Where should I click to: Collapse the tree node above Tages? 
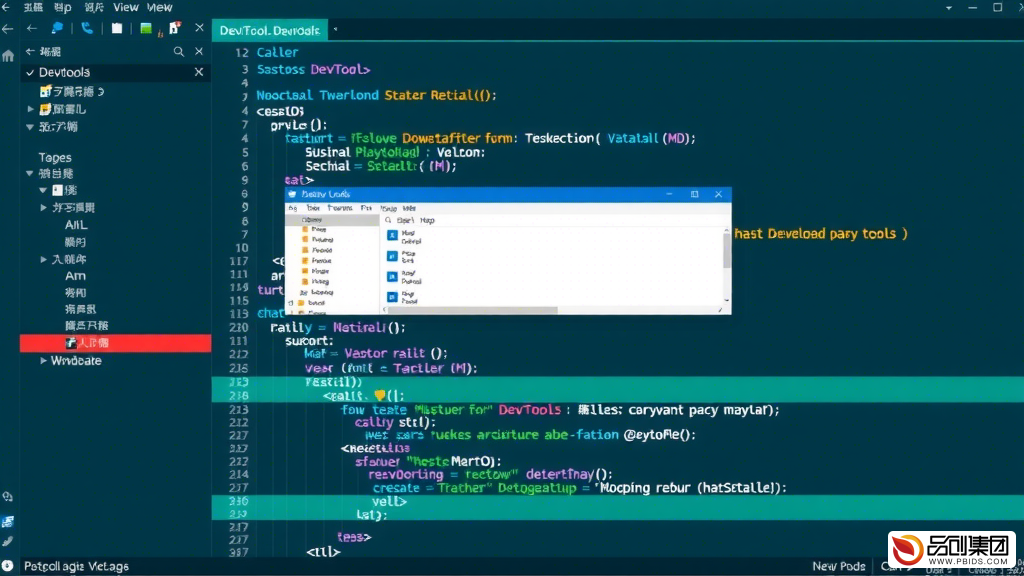[x=30, y=127]
